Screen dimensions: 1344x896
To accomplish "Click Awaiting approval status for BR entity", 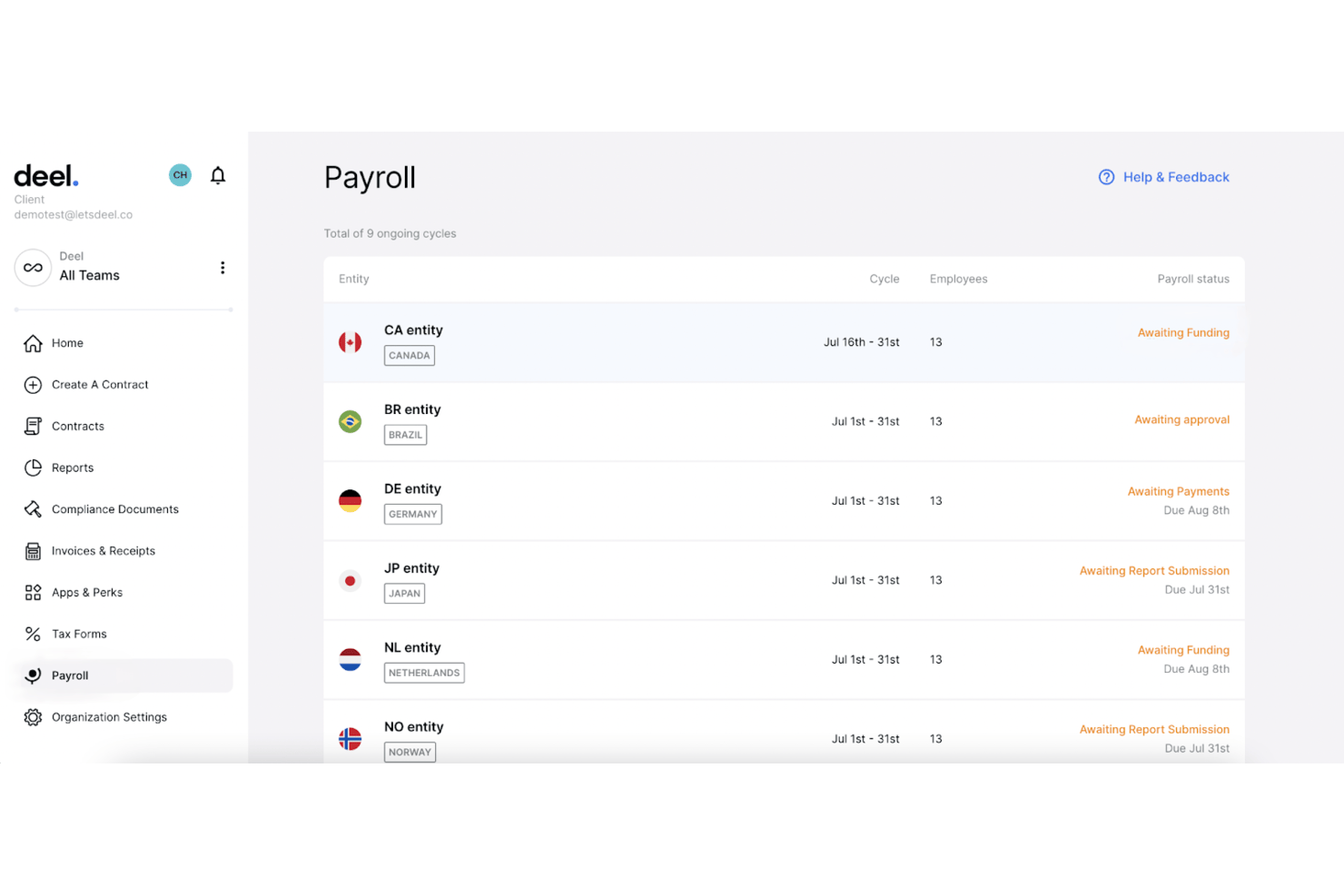I will pos(1181,420).
